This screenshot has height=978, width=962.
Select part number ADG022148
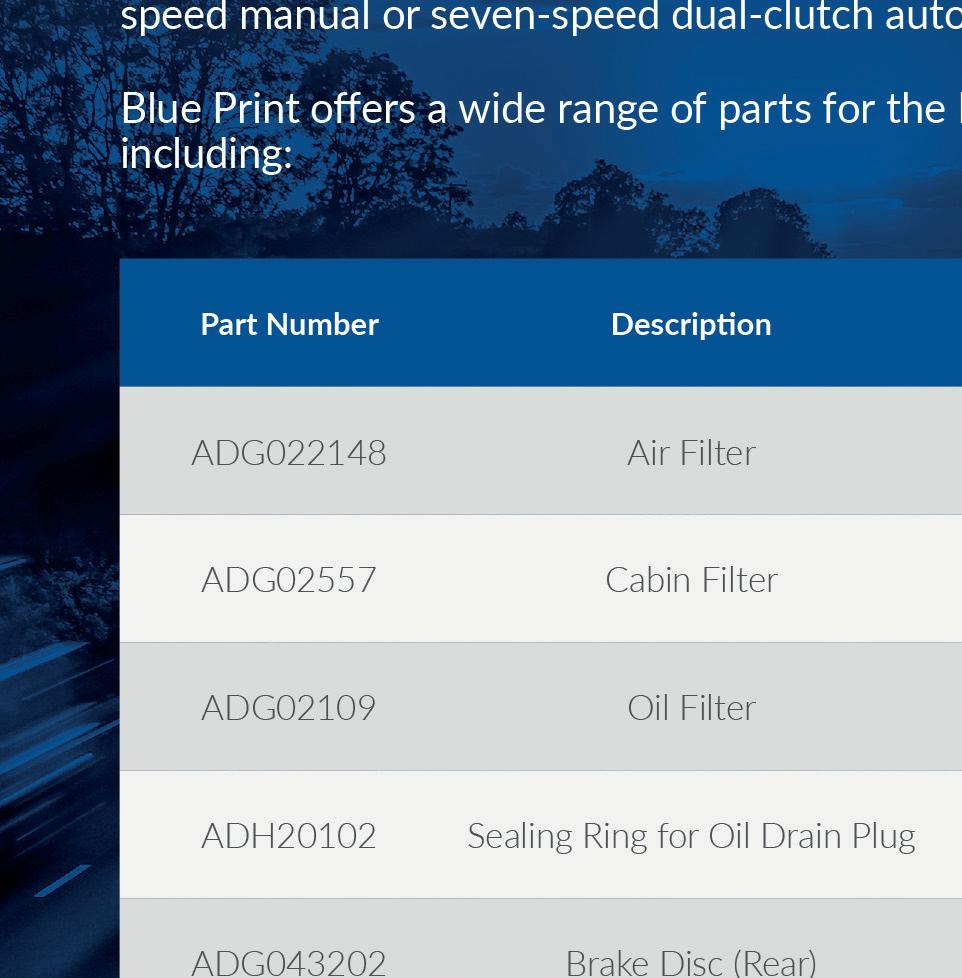(x=289, y=453)
